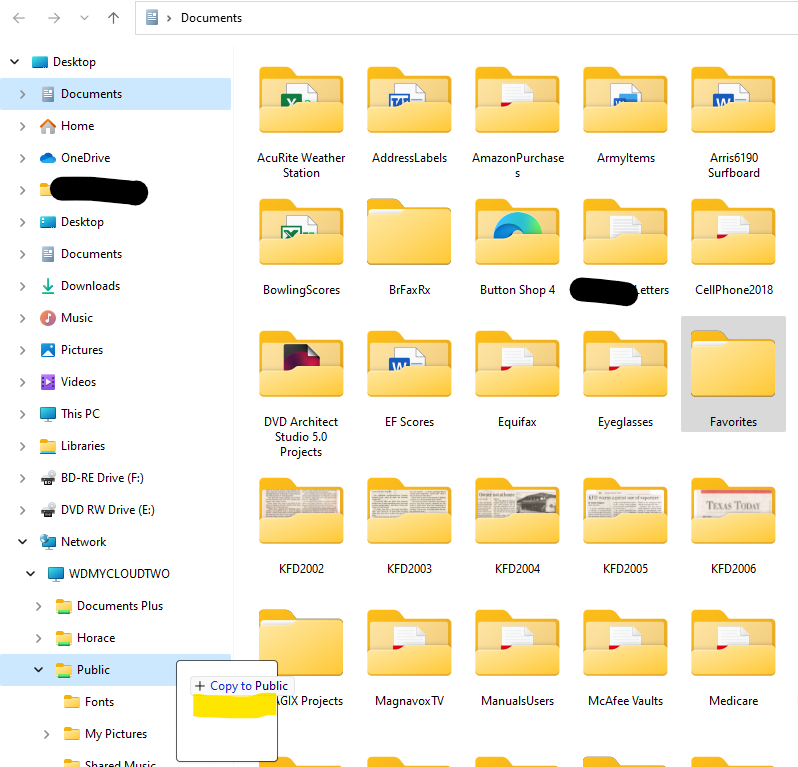Open Pictures in navigation pane
798x767 pixels.
point(82,350)
